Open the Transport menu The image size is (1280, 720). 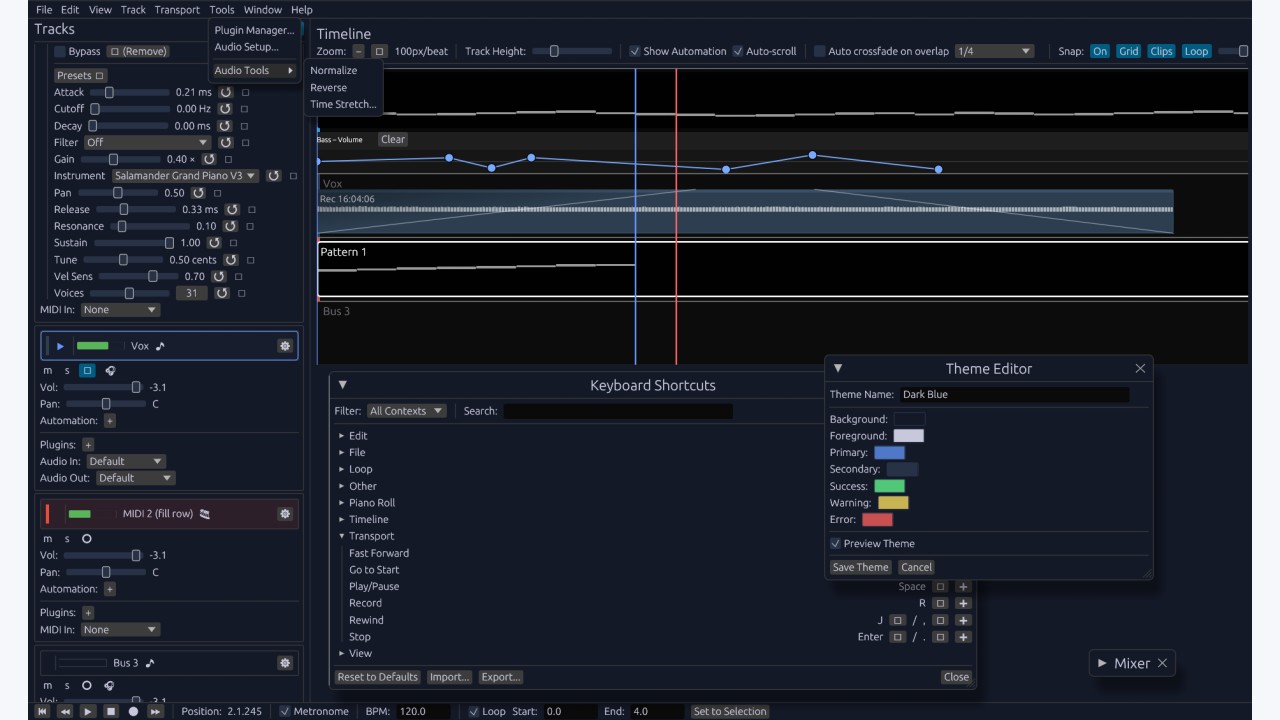coord(177,9)
